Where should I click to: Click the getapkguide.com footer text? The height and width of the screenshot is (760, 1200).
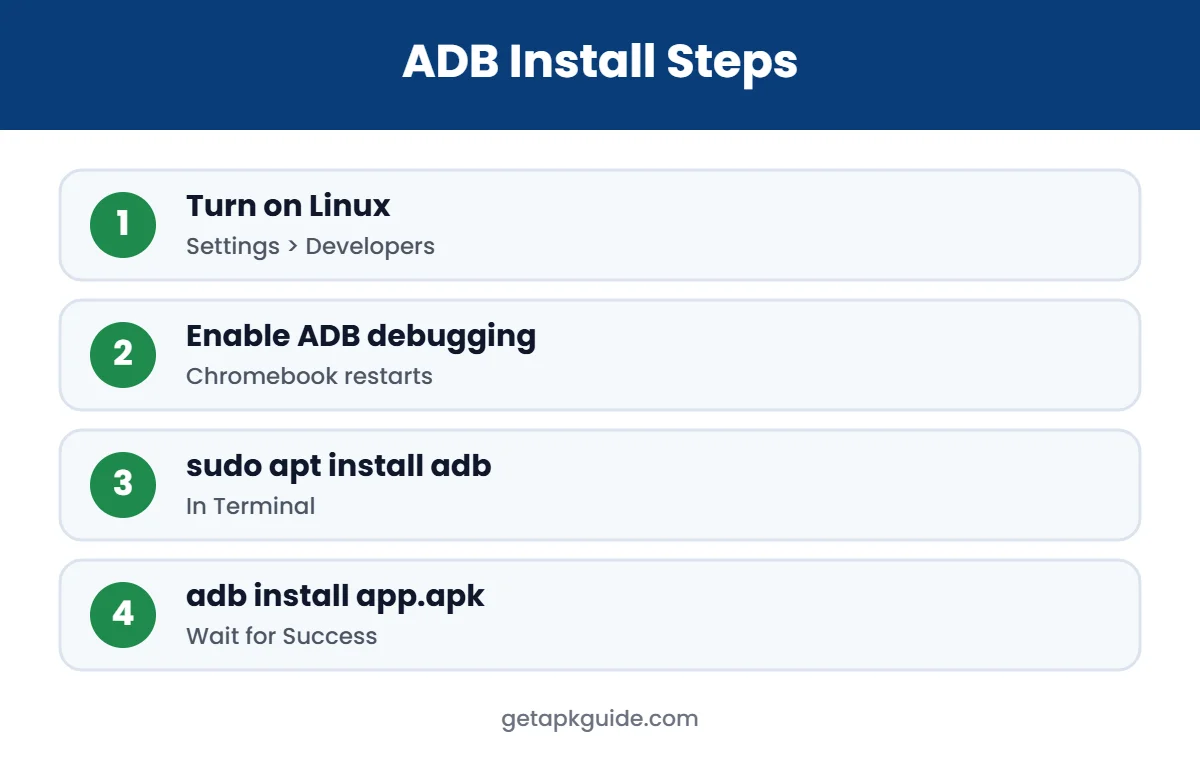point(600,719)
